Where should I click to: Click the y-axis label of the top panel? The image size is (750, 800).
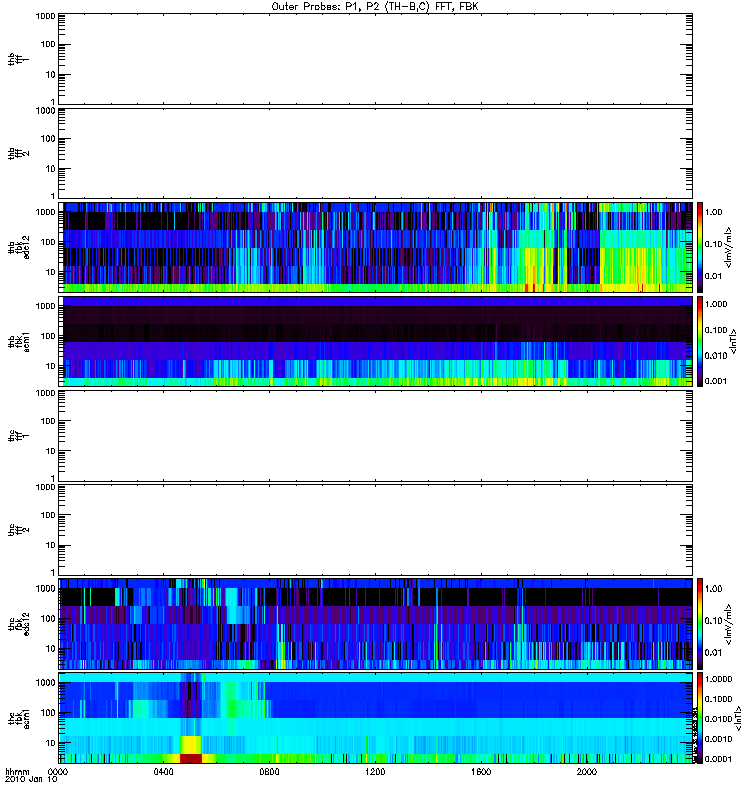point(19,59)
